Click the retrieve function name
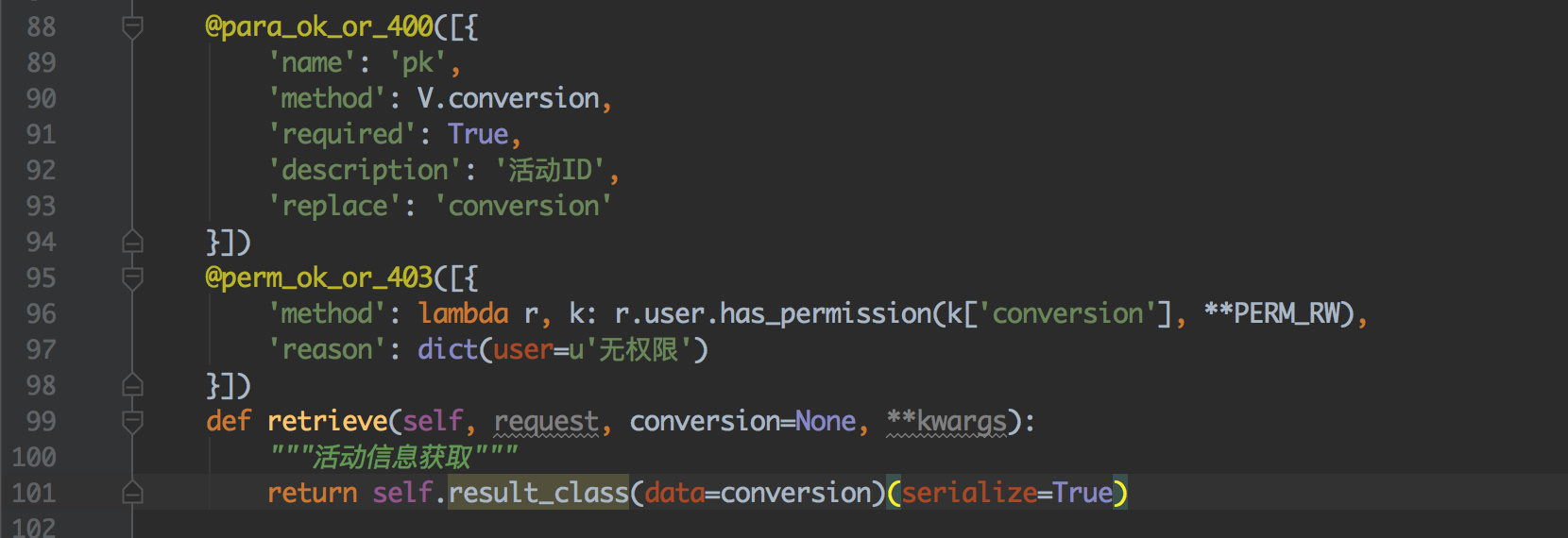 328,422
